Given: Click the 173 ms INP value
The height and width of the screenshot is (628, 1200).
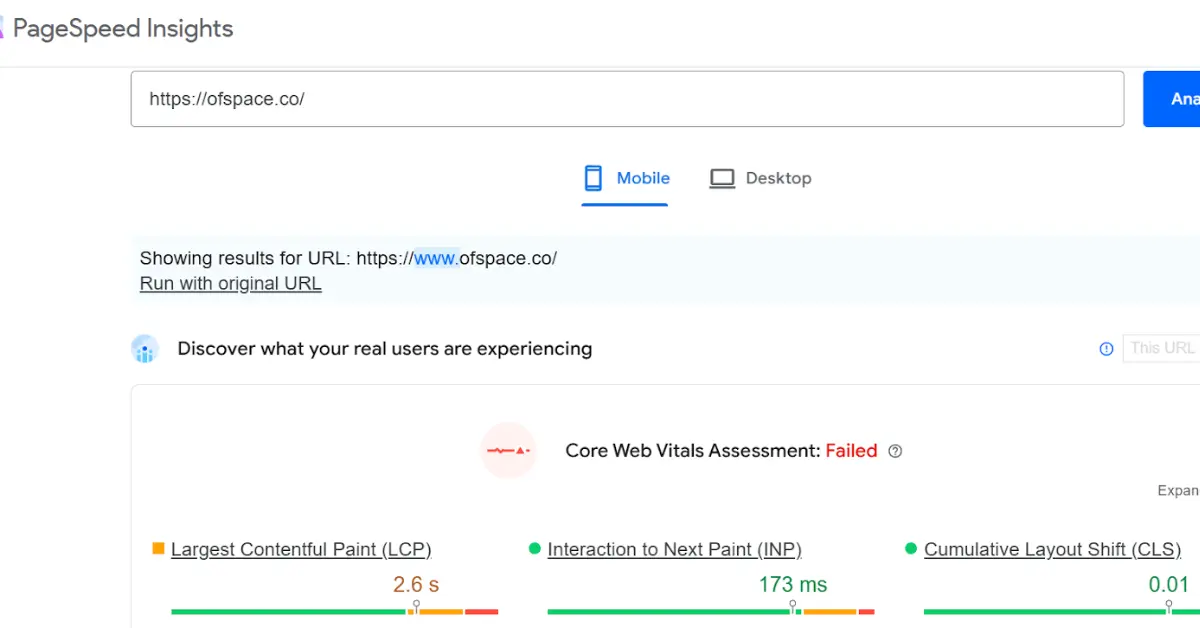Looking at the screenshot, I should tap(793, 584).
